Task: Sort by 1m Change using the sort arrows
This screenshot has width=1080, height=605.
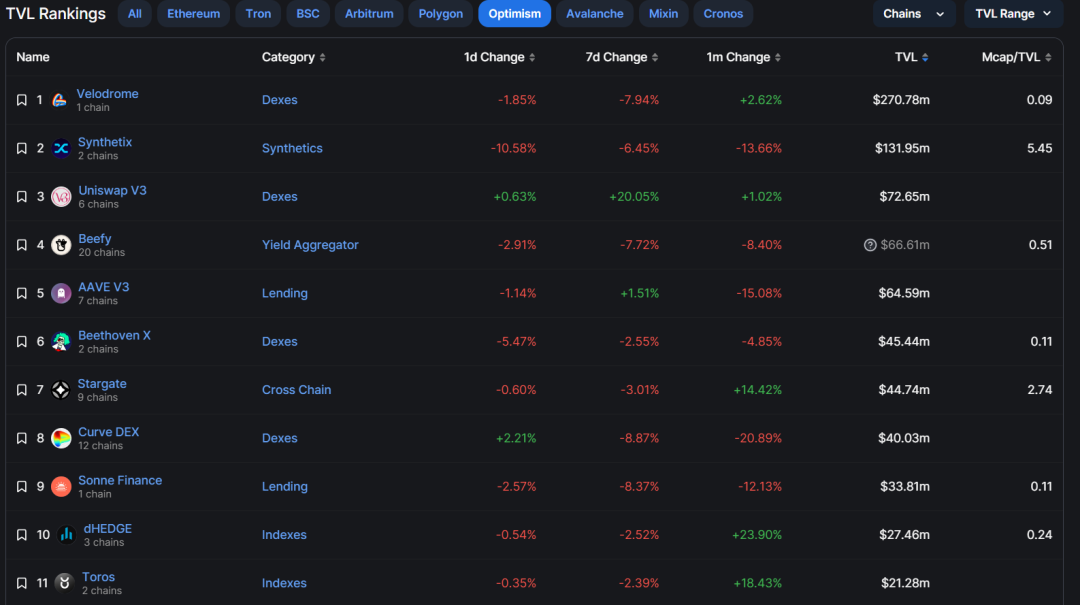Action: click(778, 57)
